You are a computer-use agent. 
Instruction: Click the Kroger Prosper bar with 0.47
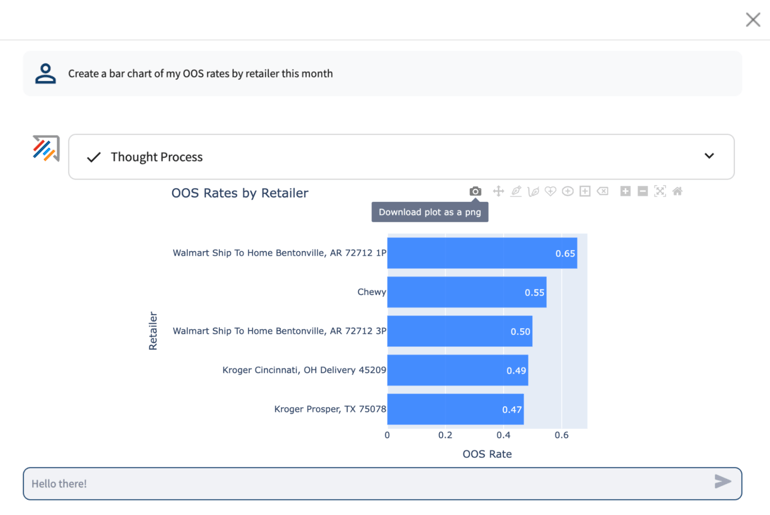(456, 409)
